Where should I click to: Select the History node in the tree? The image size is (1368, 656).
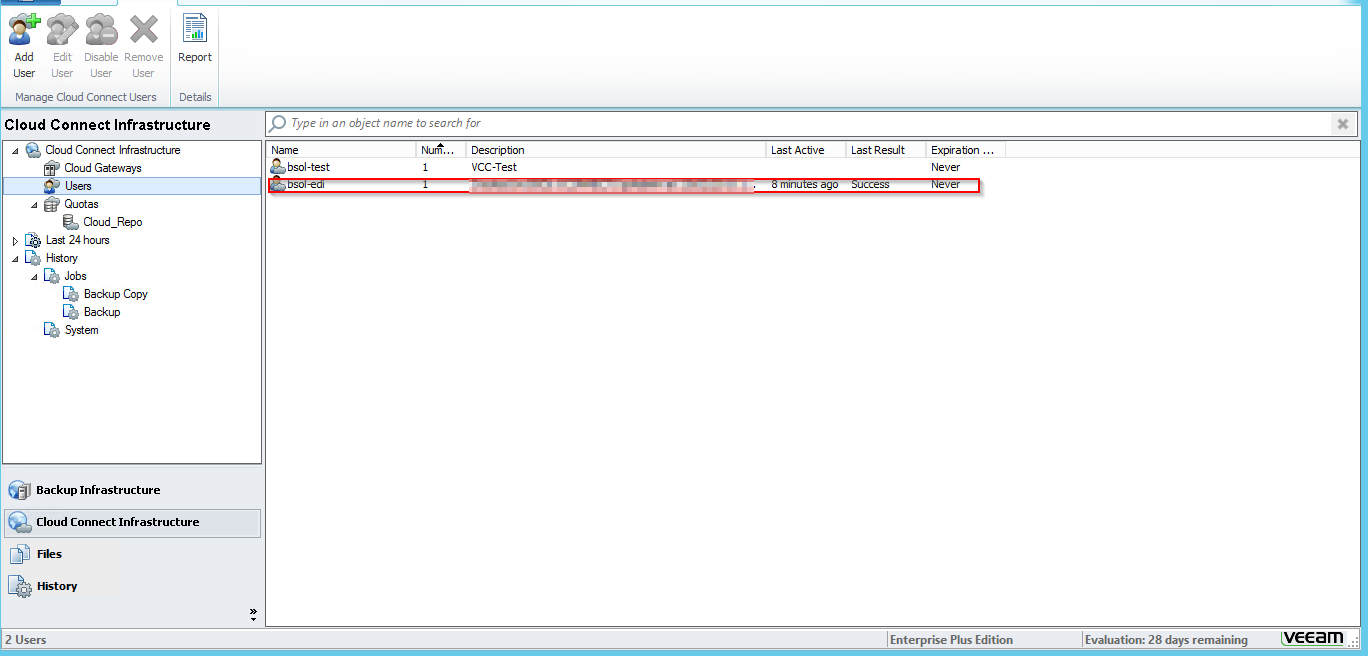tap(62, 258)
